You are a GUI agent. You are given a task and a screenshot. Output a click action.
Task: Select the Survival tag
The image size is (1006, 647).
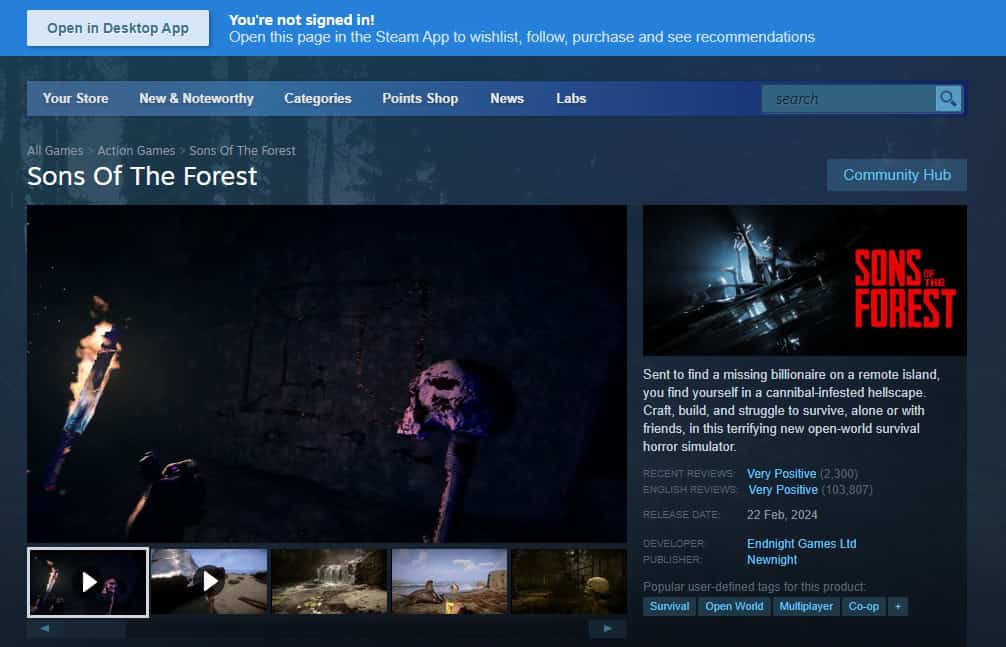[669, 607]
